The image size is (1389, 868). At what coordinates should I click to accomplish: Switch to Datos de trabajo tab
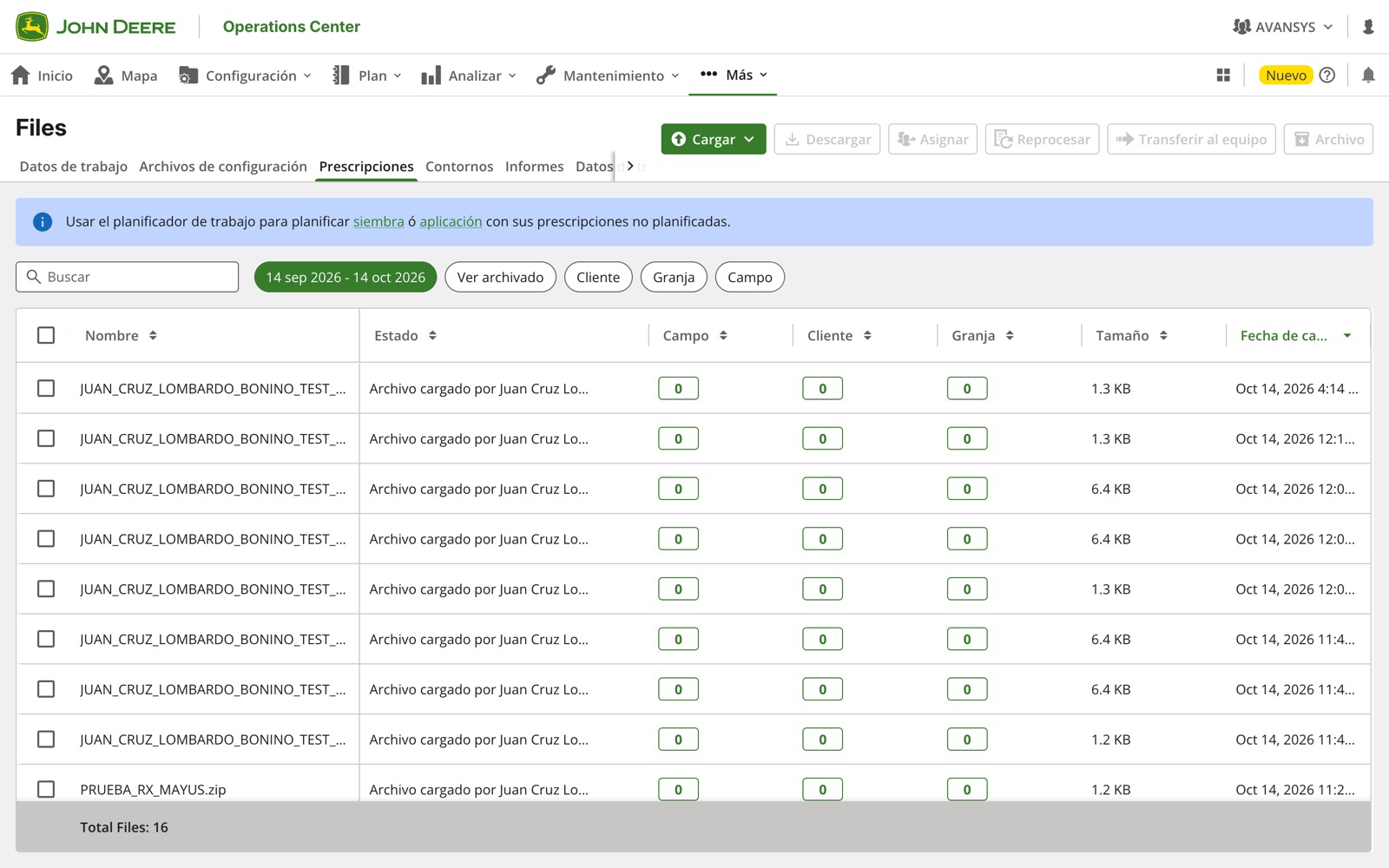tap(74, 167)
